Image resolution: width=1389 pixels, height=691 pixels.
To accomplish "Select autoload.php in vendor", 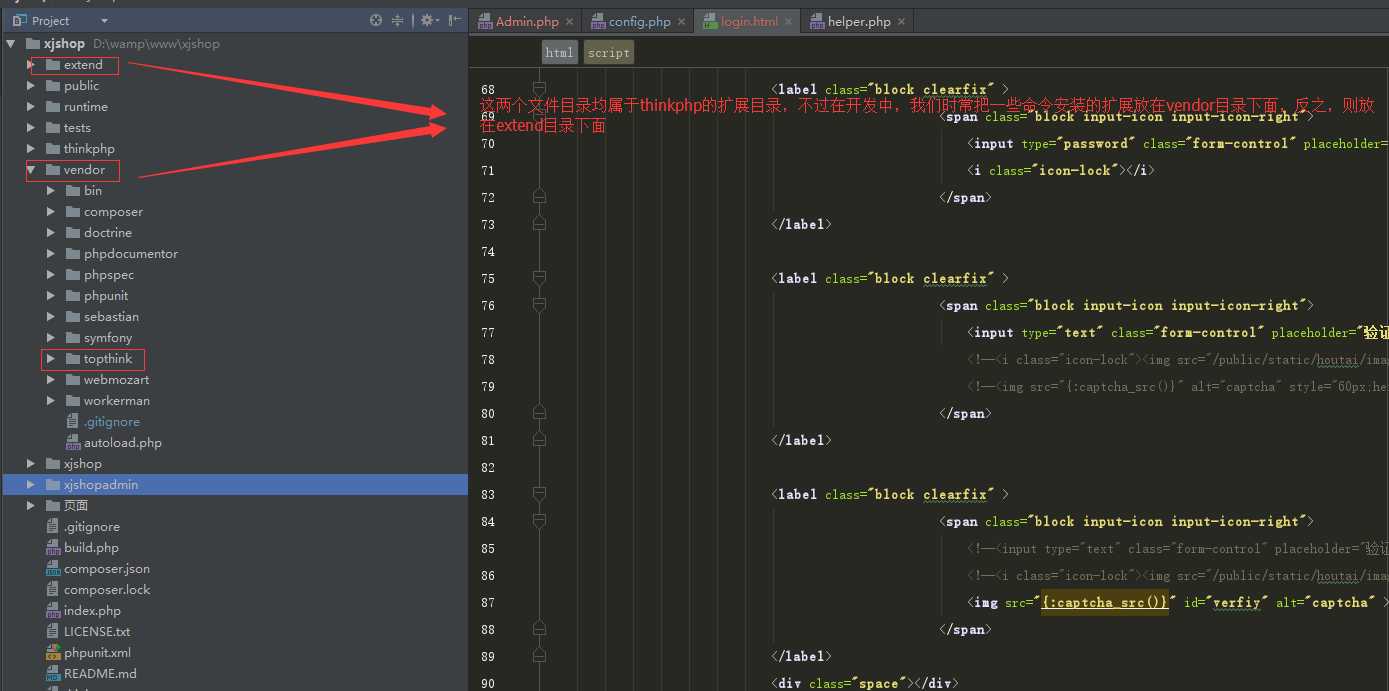I will [123, 443].
